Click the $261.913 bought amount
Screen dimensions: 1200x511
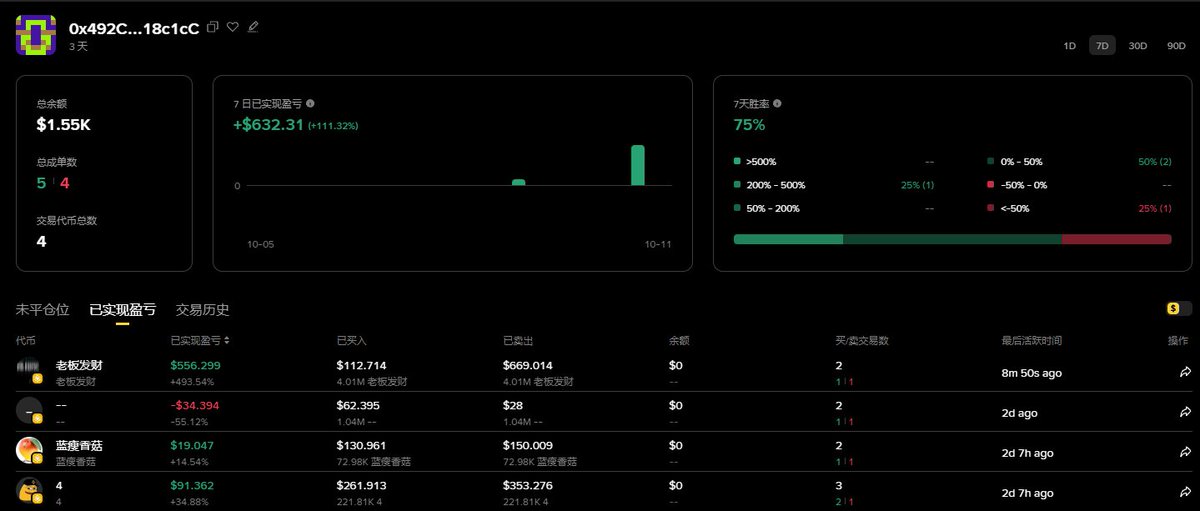point(362,485)
